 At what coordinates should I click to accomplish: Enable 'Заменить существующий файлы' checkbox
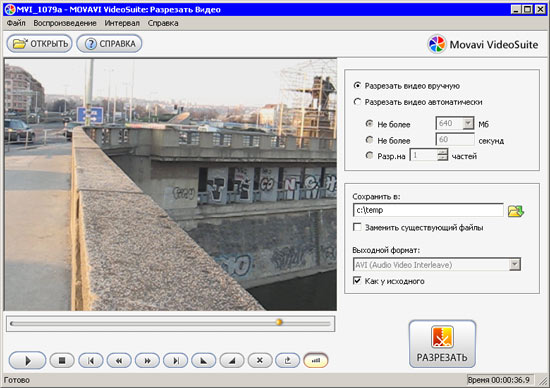357,227
